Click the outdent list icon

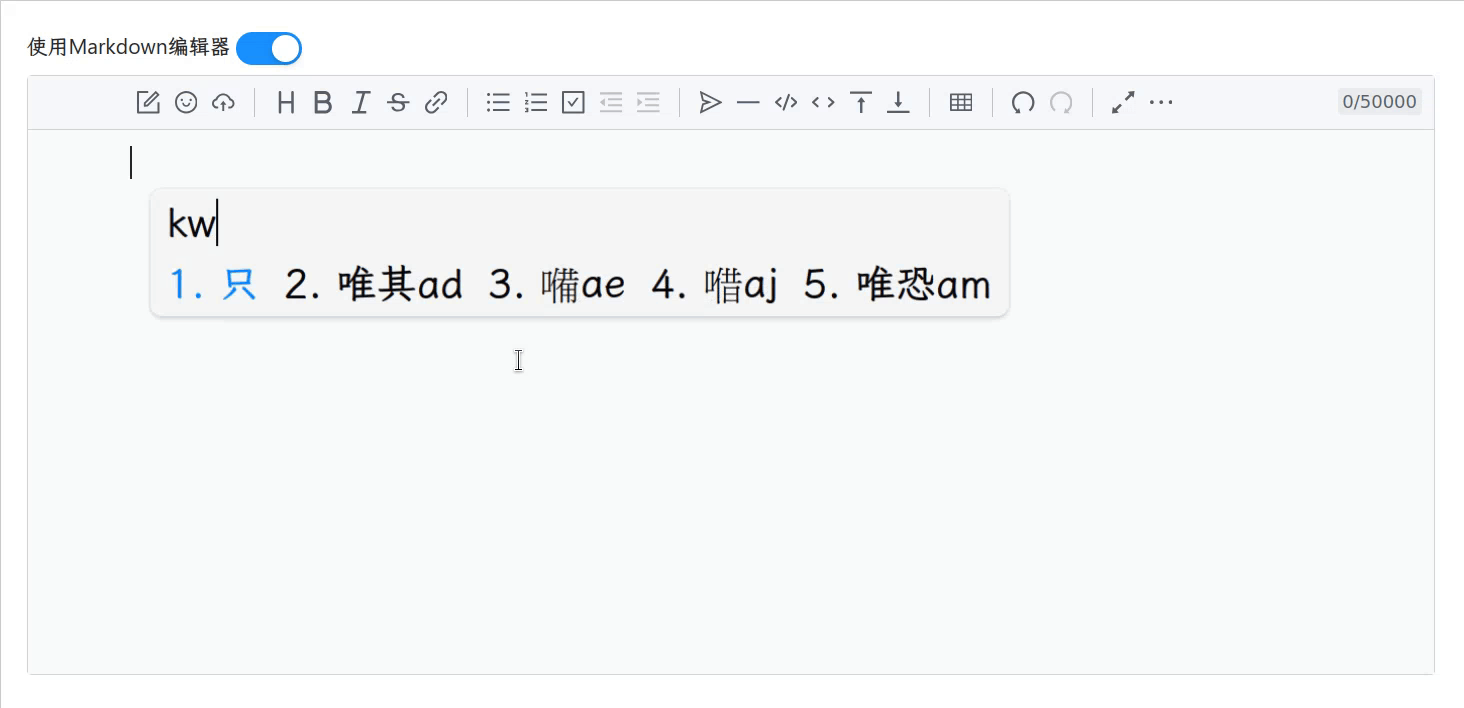611,102
